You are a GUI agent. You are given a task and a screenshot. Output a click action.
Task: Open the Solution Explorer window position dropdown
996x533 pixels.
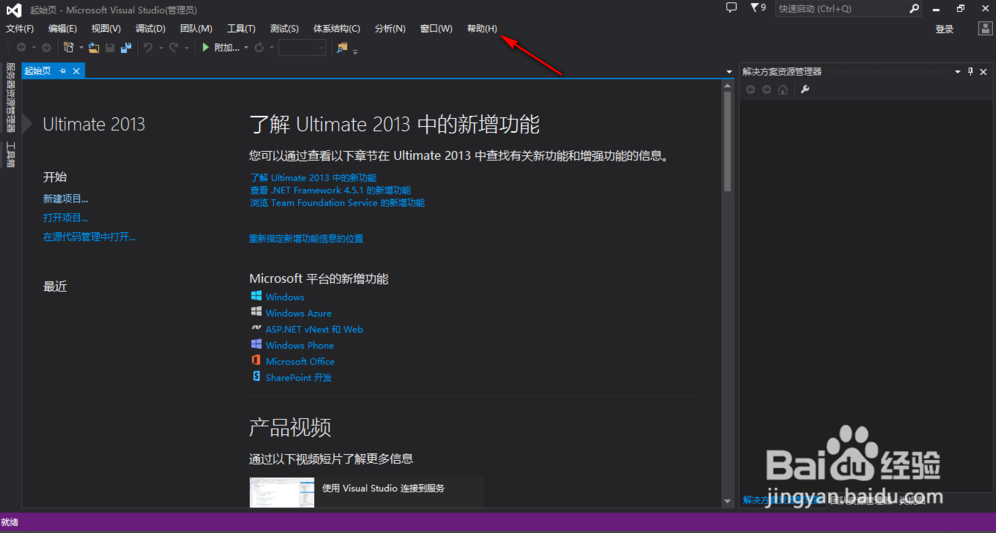(957, 72)
